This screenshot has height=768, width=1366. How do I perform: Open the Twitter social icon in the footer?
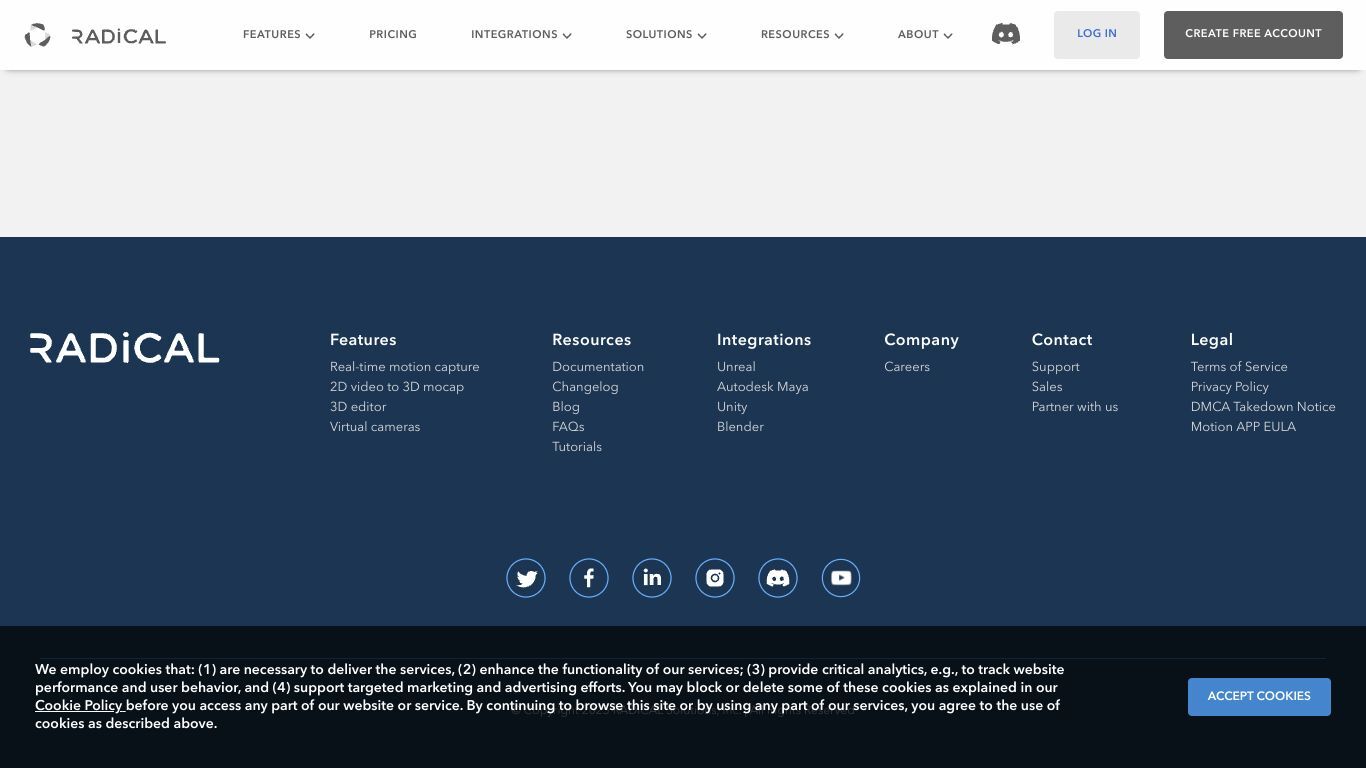pos(526,578)
